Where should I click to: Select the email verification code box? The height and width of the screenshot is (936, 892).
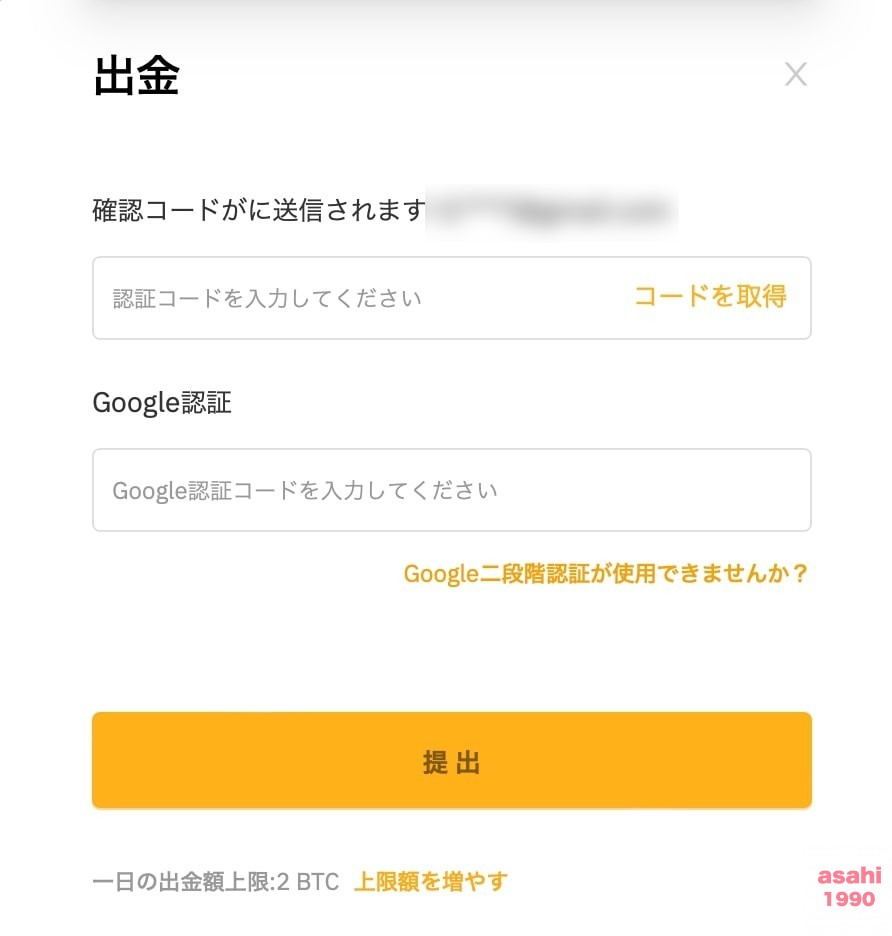[x=451, y=298]
